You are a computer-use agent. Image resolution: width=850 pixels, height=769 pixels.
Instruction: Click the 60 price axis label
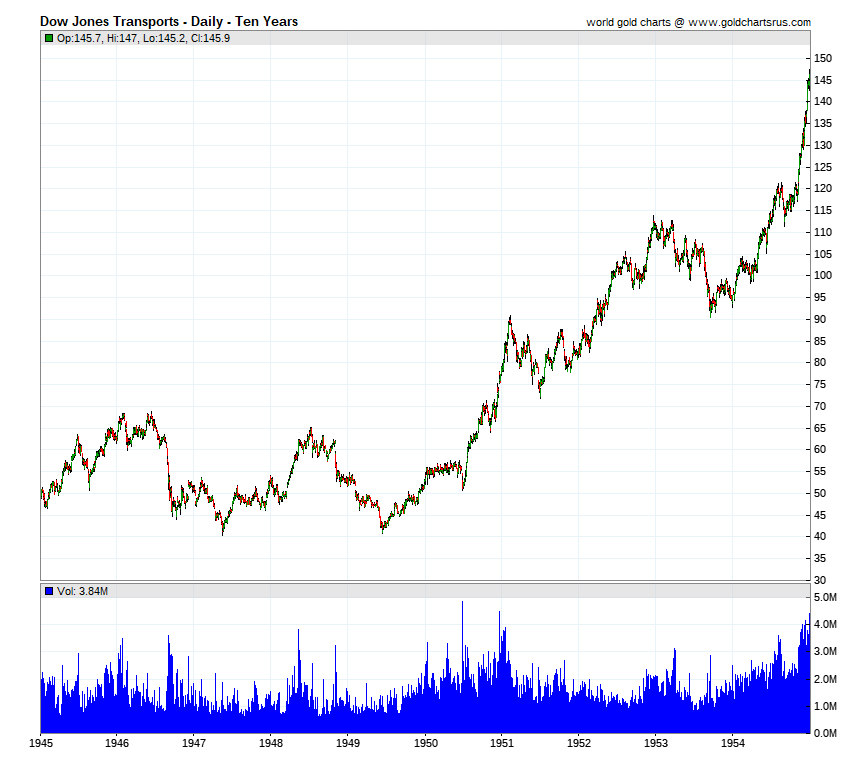(820, 449)
